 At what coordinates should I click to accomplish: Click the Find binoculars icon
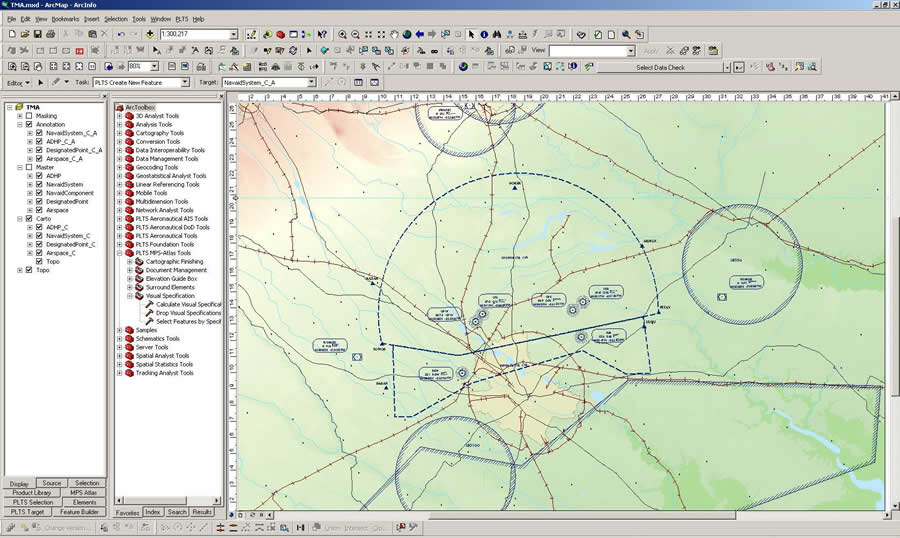pyautogui.click(x=497, y=34)
